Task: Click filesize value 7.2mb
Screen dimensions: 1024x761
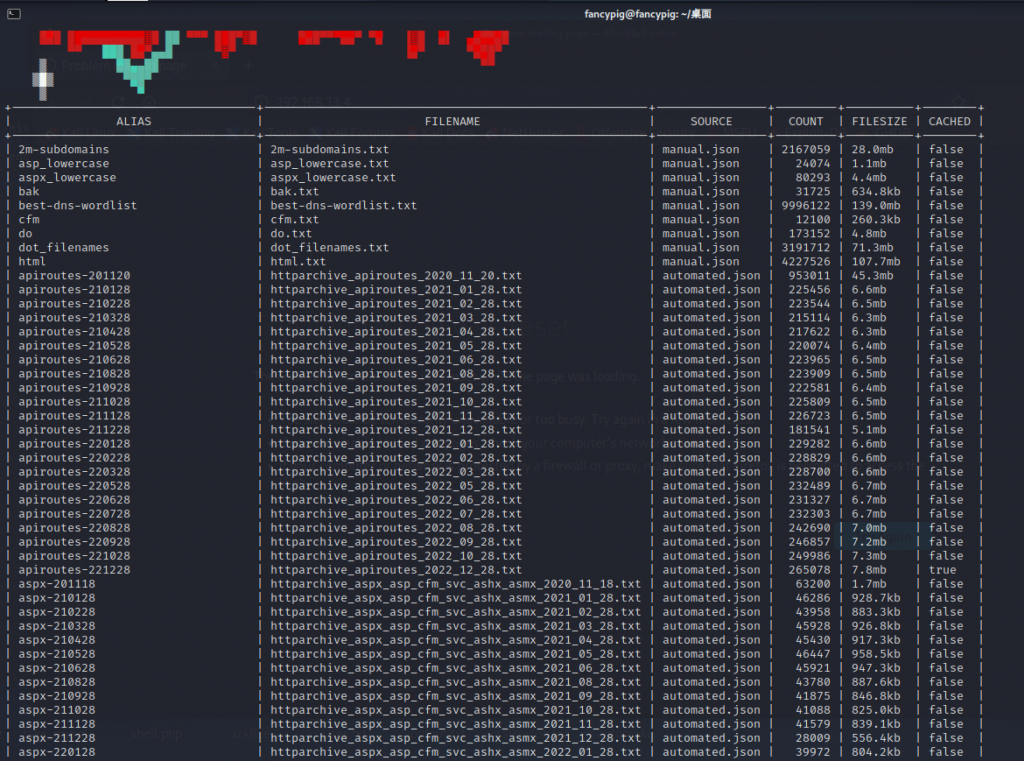Action: point(869,542)
